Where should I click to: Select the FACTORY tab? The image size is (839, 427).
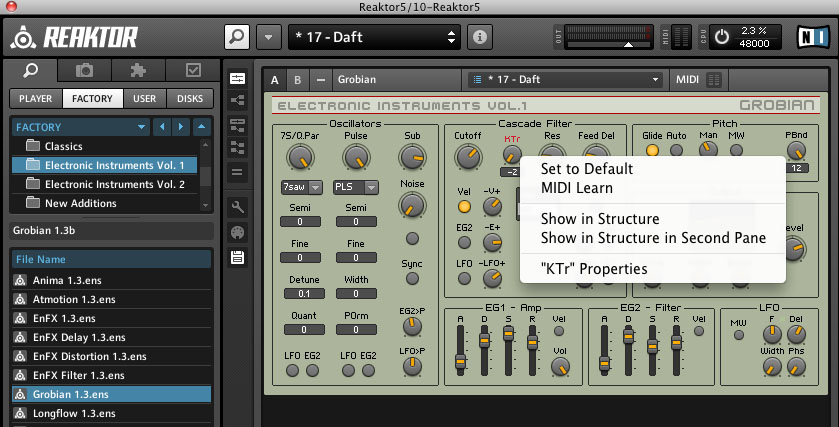(93, 98)
